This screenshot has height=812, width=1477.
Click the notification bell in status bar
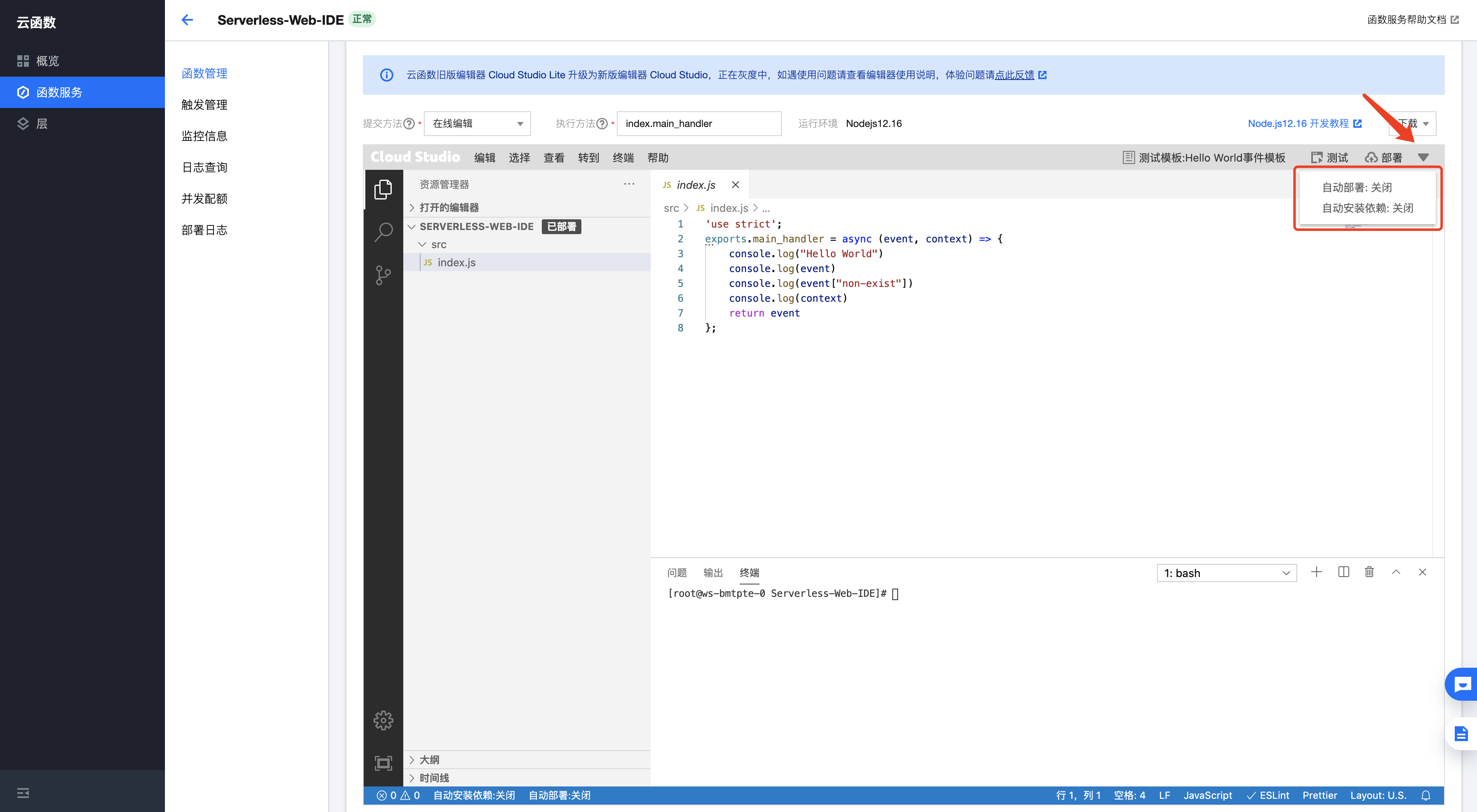[1426, 796]
